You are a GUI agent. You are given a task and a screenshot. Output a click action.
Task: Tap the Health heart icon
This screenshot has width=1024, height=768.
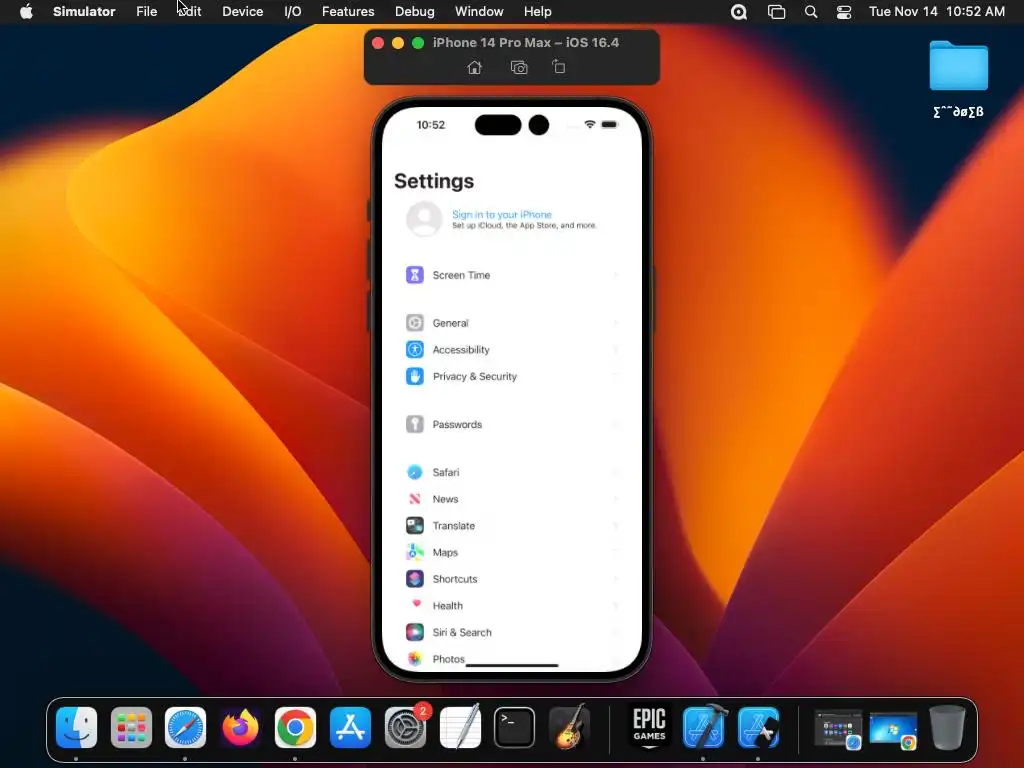point(415,605)
